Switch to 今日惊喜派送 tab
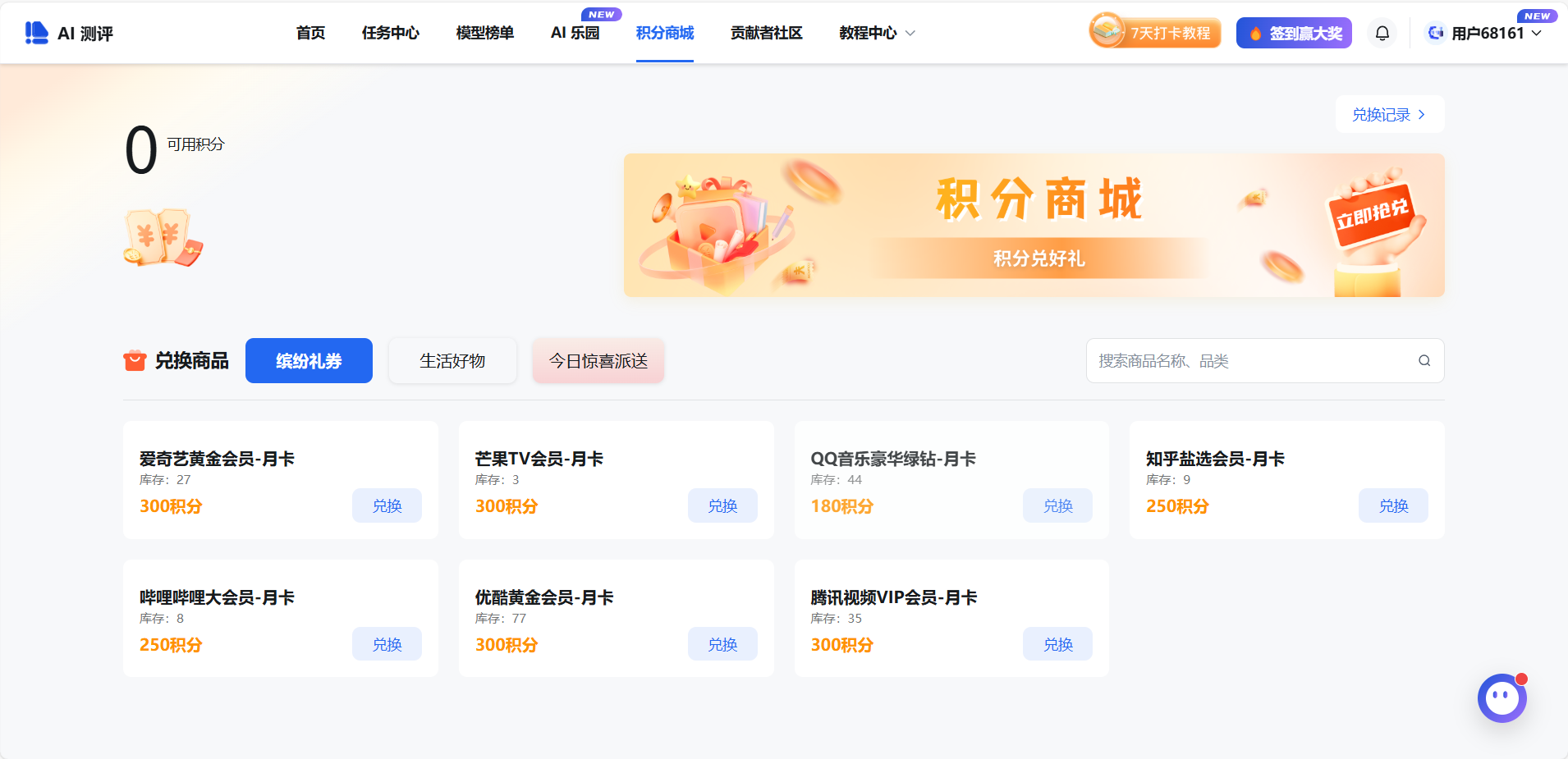 coord(598,360)
